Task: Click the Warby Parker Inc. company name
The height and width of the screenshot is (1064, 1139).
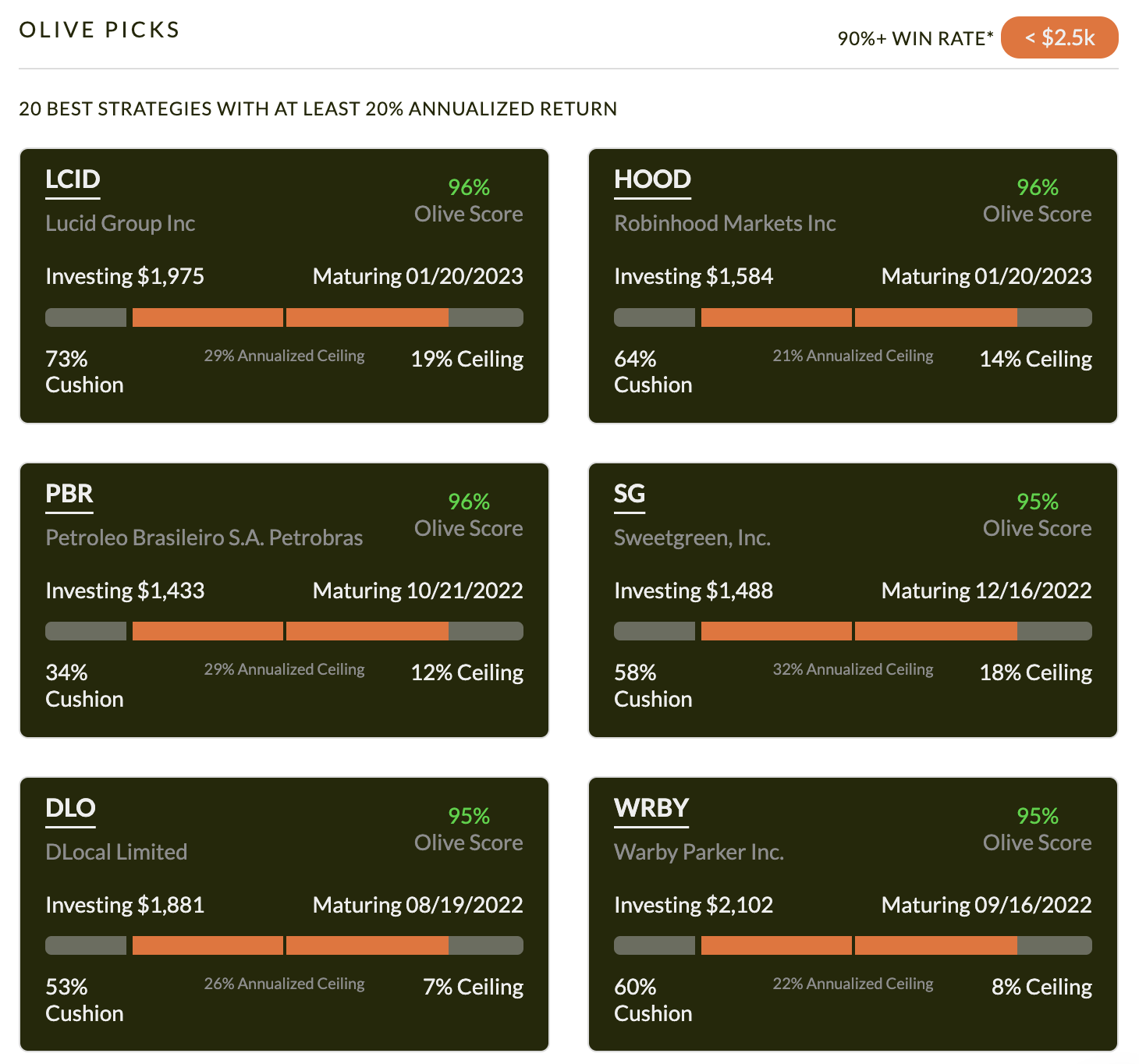Action: (699, 853)
